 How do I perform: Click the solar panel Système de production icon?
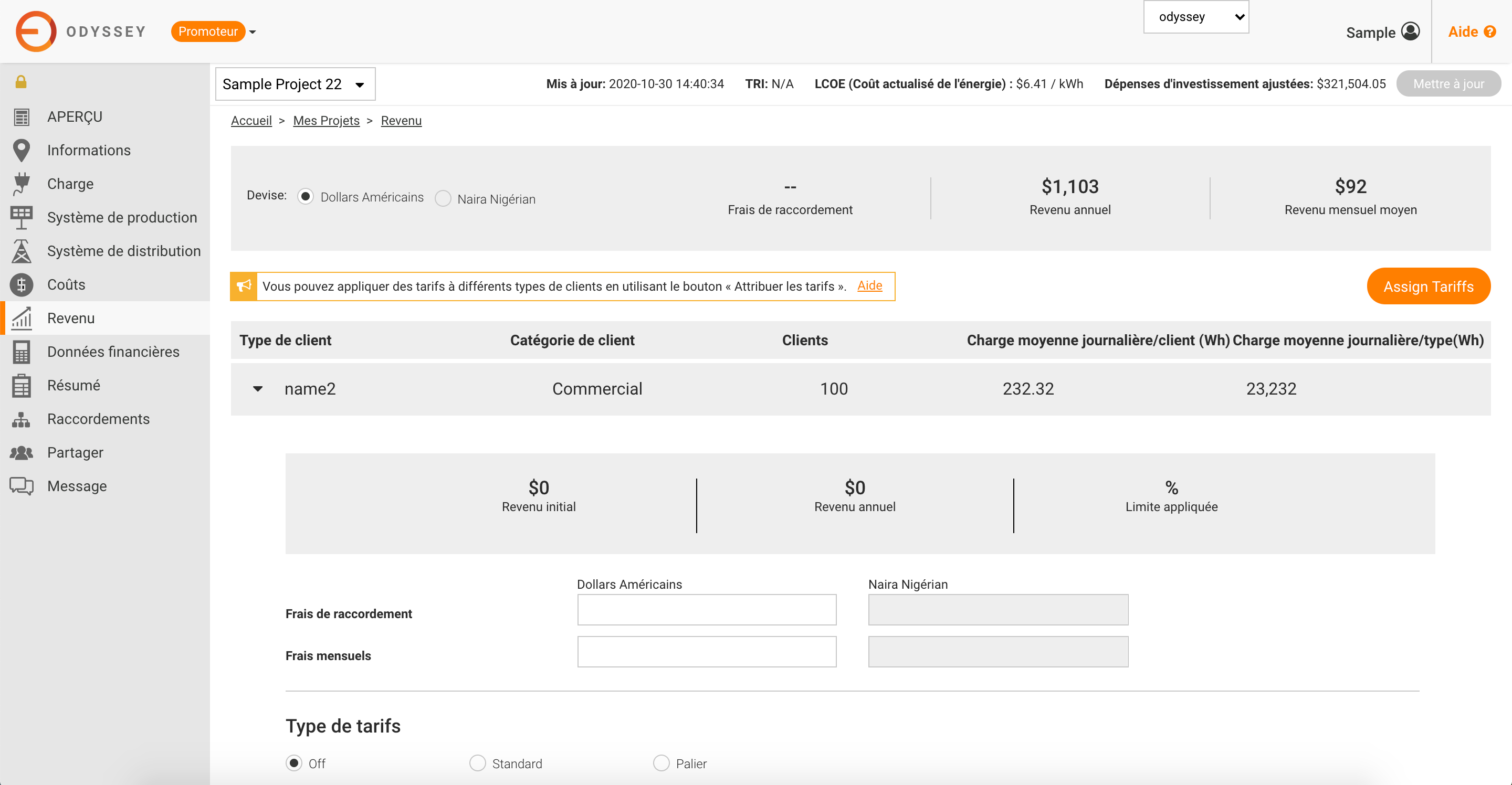pos(21,218)
